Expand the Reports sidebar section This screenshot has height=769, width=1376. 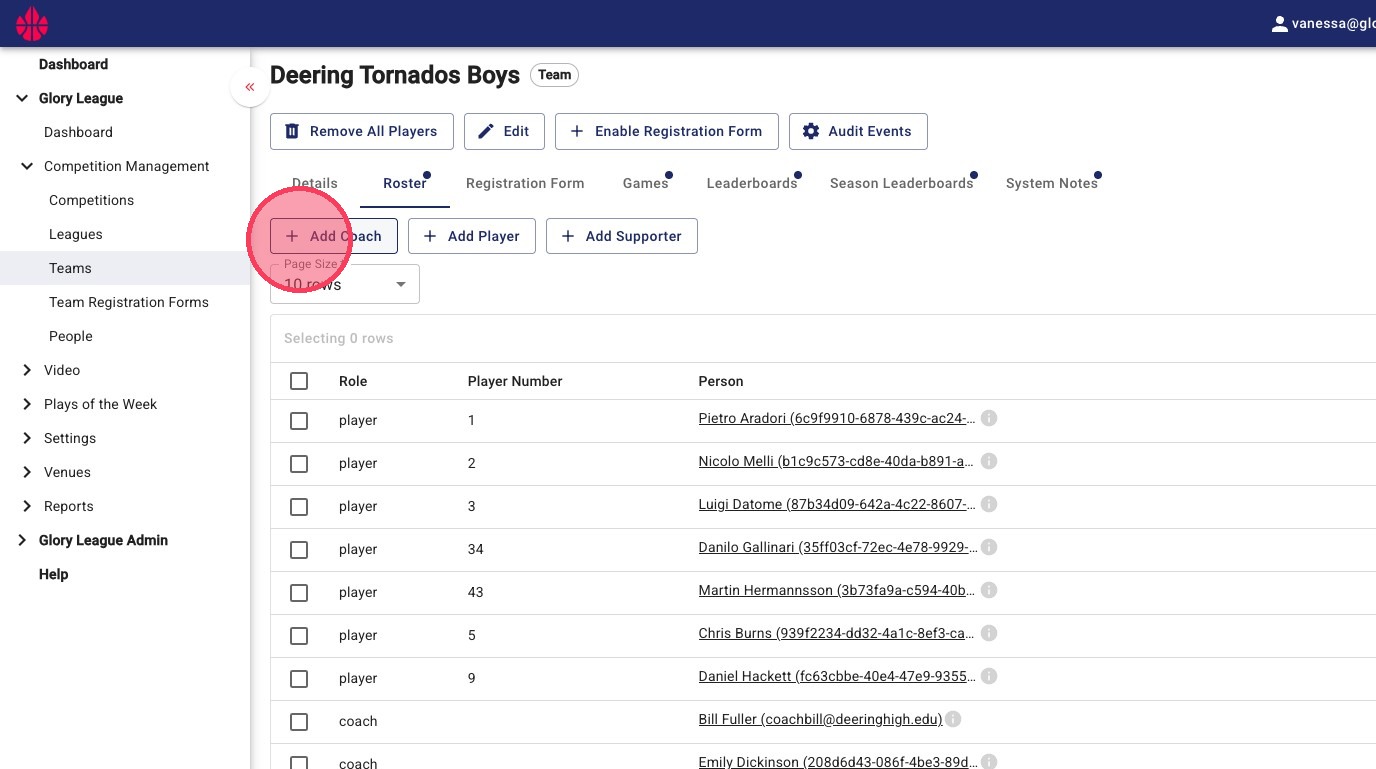(27, 506)
